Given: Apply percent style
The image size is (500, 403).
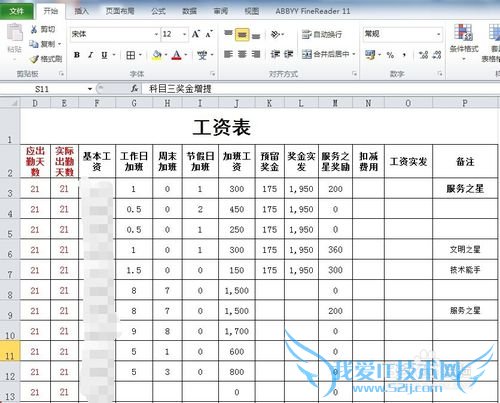Looking at the screenshot, I should [x=390, y=55].
